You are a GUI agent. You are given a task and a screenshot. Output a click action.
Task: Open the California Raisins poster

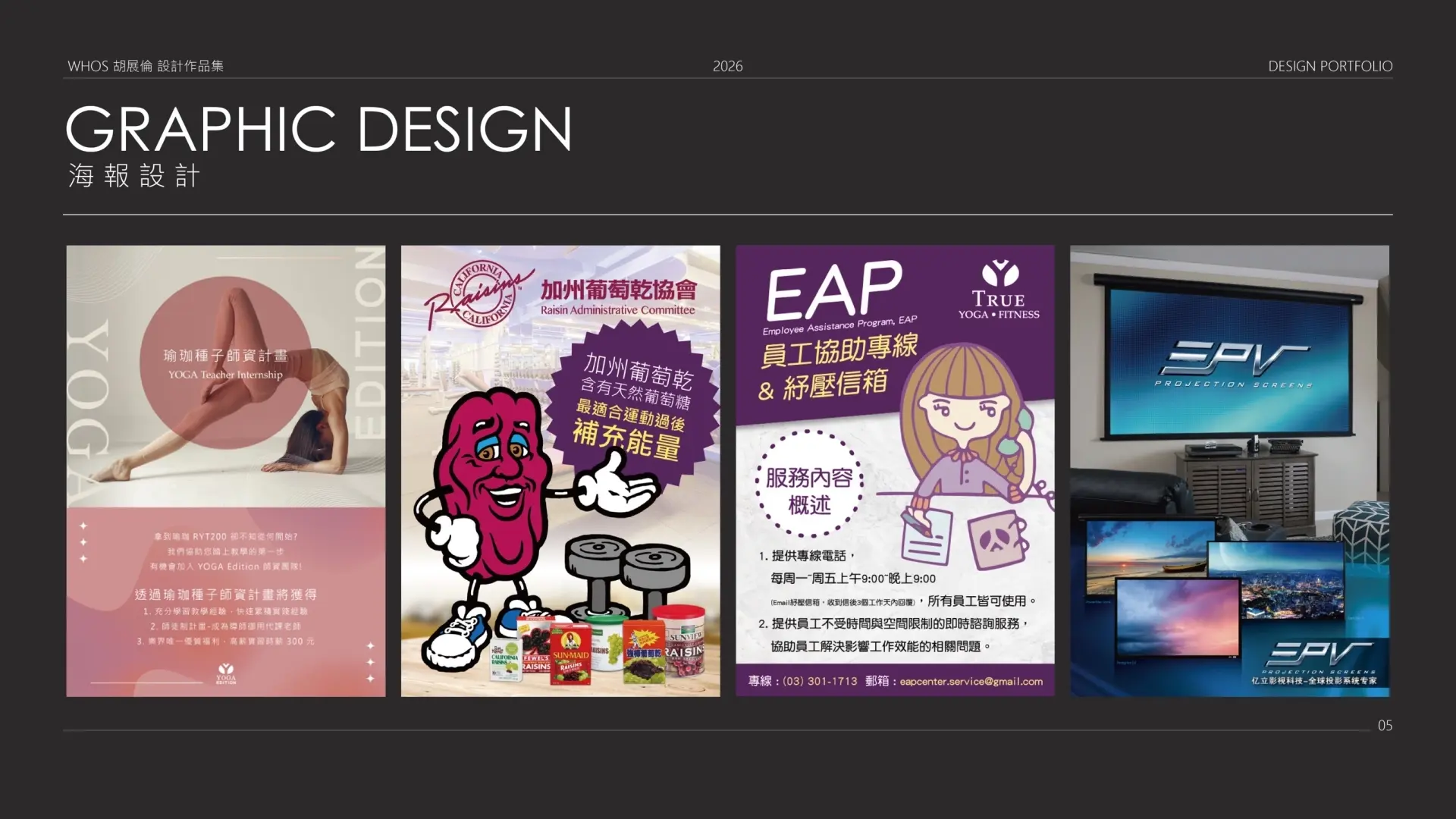pos(560,471)
